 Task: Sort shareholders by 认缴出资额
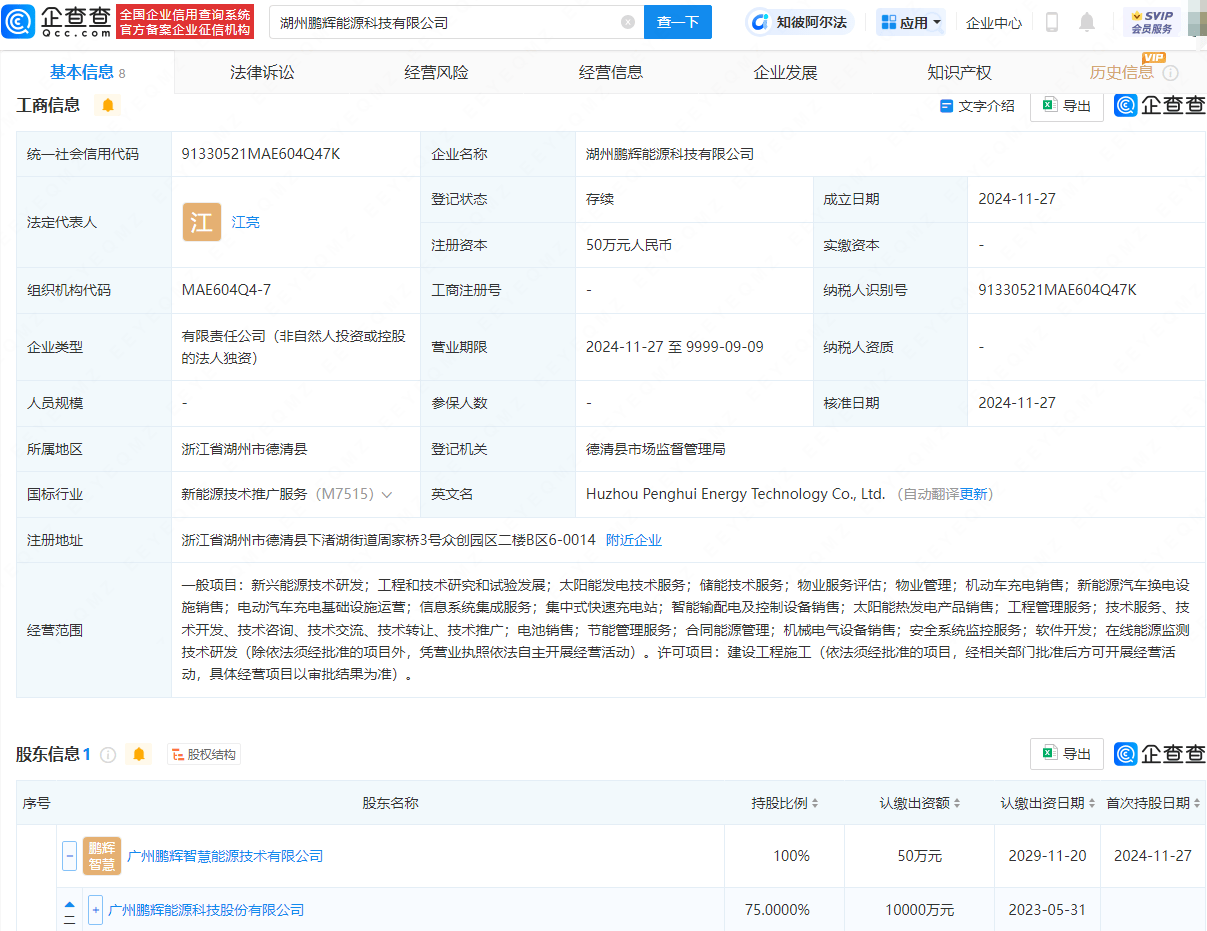coord(957,803)
